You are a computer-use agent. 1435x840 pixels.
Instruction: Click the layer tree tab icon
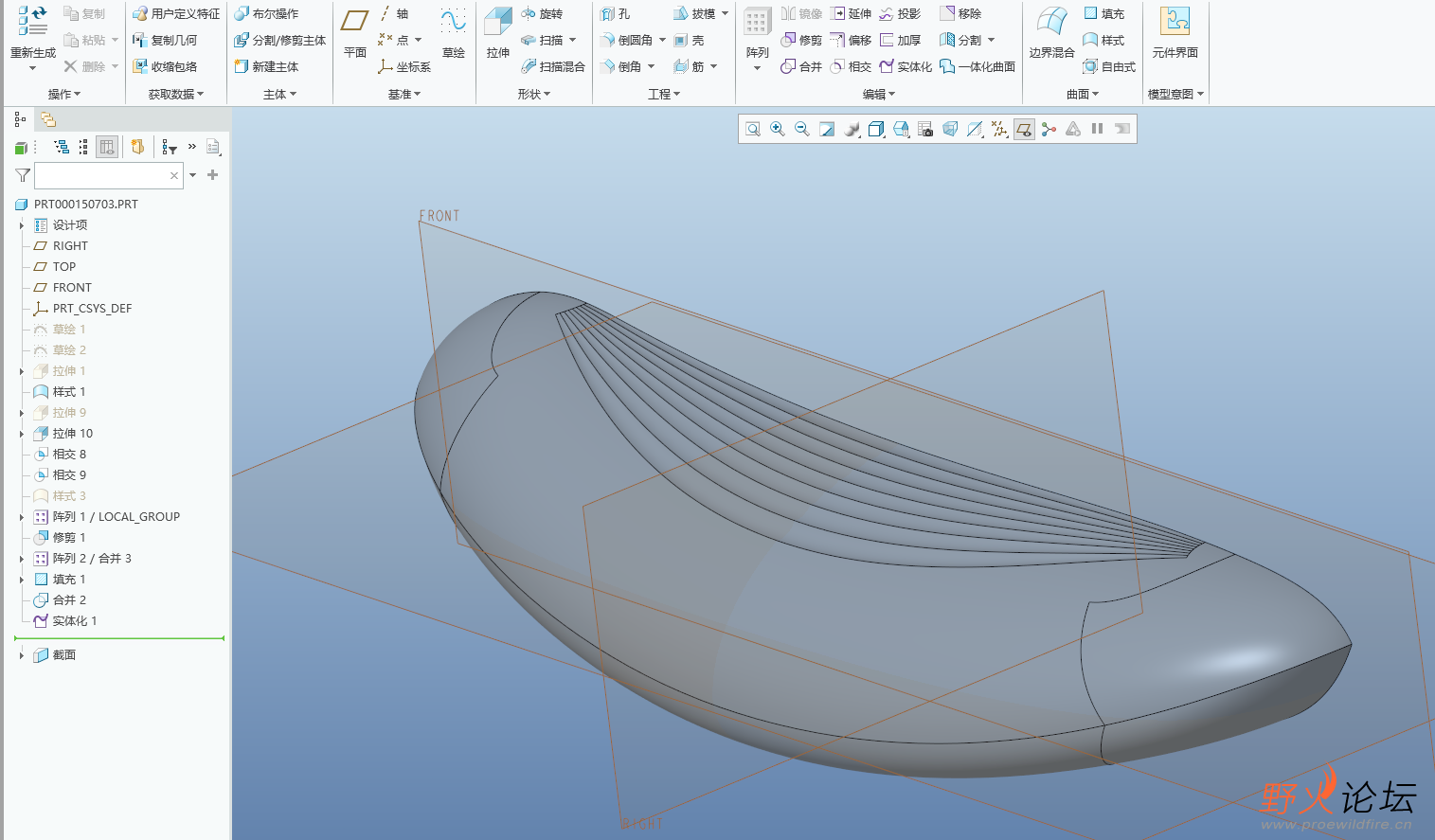tap(48, 119)
